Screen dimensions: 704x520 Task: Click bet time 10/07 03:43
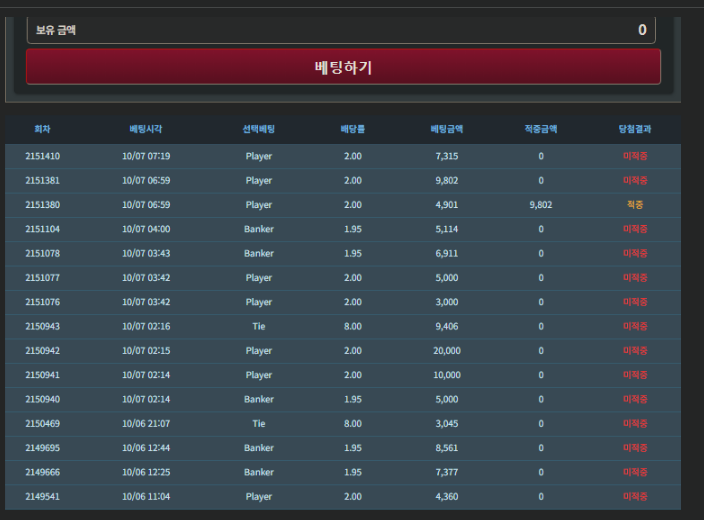146,253
